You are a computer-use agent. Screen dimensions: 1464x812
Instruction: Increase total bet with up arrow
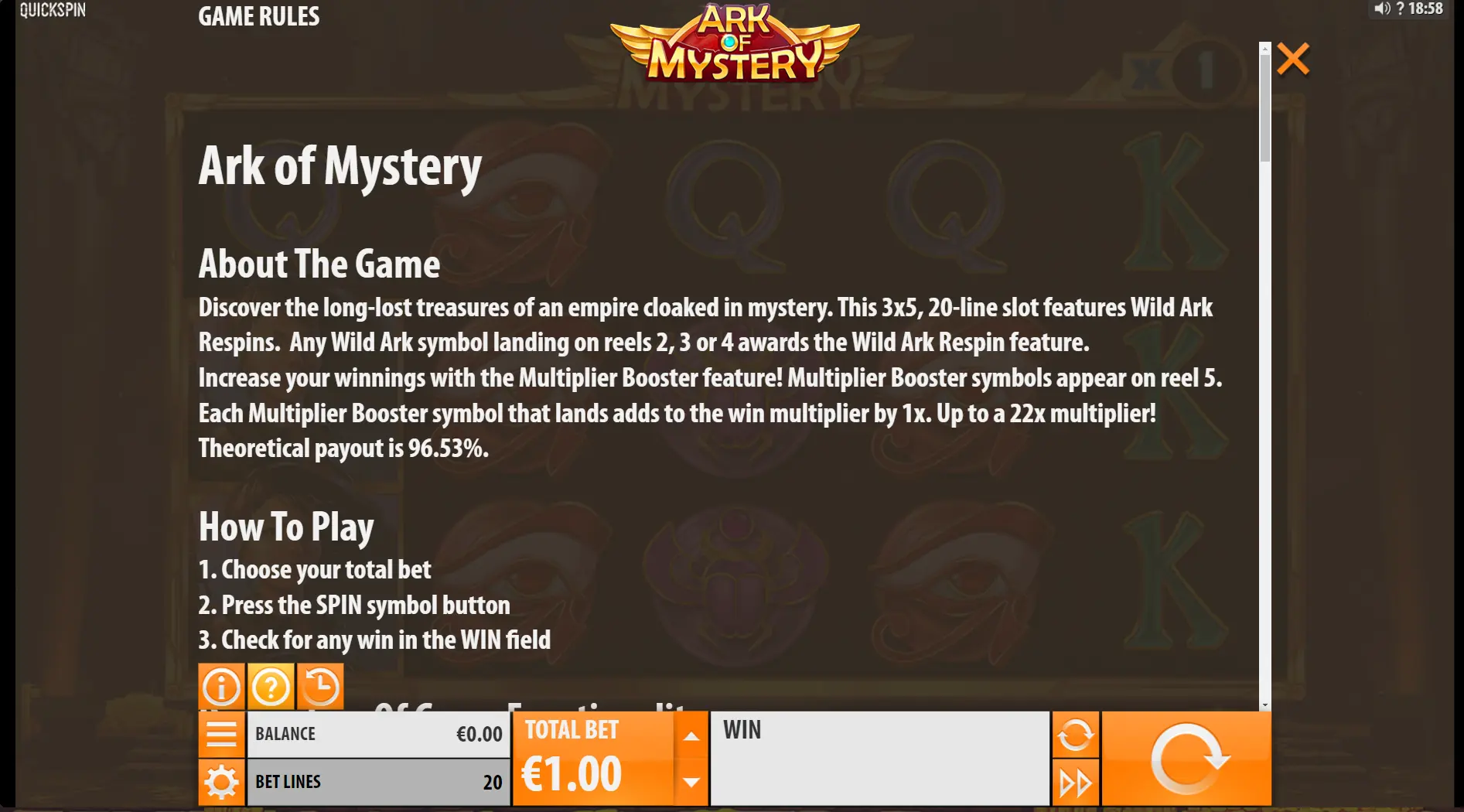click(691, 735)
